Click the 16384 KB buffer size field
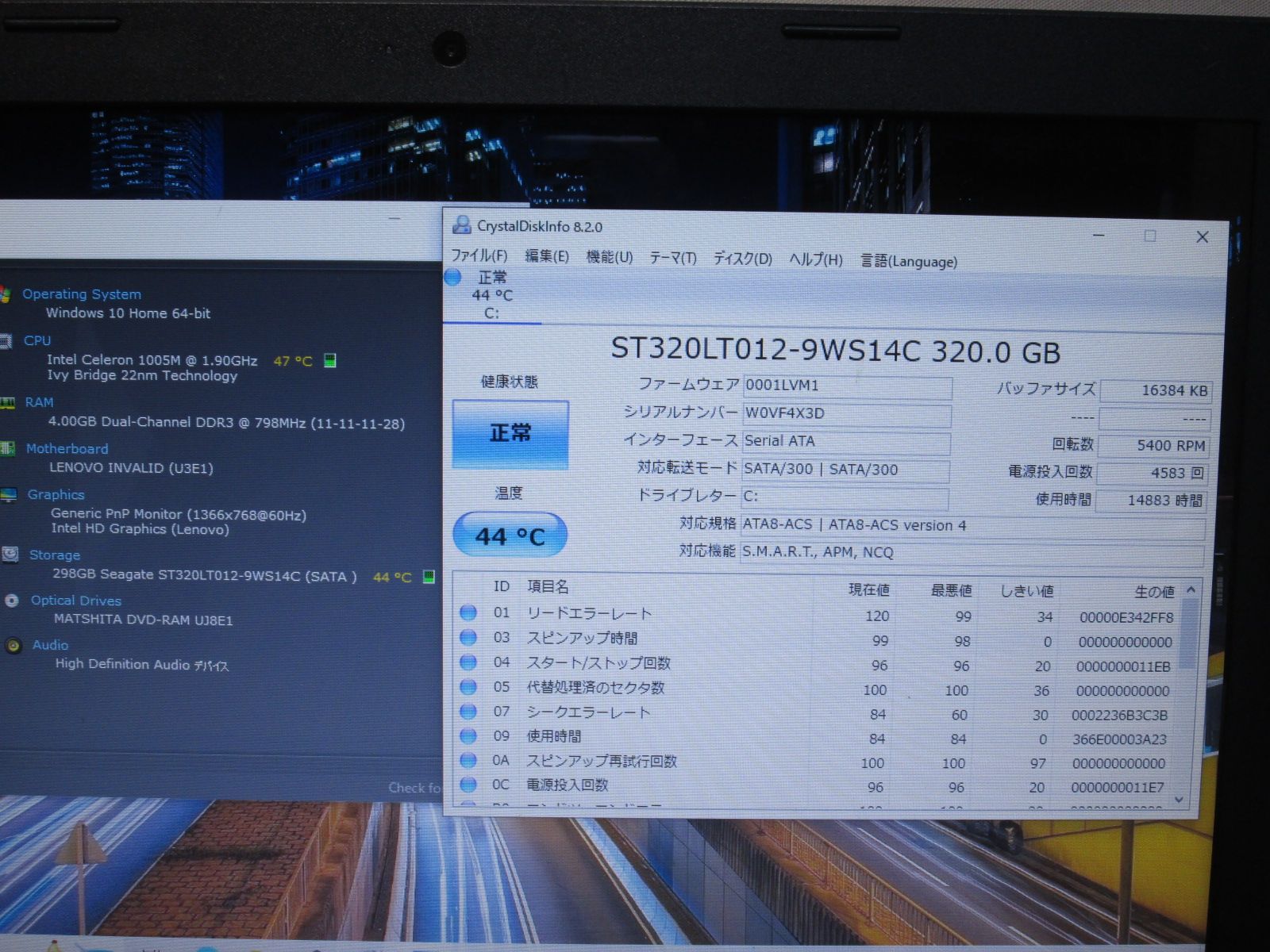This screenshot has width=1270, height=952. click(x=1155, y=390)
